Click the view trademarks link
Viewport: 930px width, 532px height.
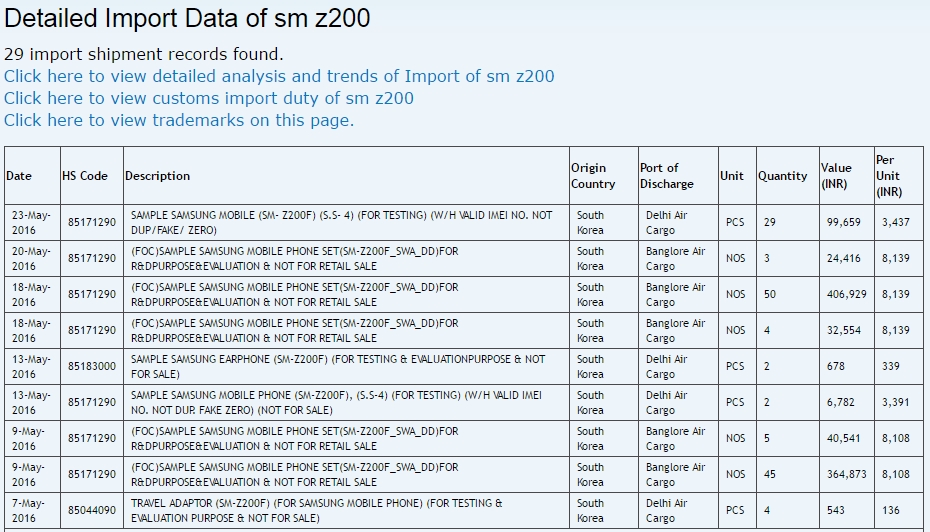[179, 120]
